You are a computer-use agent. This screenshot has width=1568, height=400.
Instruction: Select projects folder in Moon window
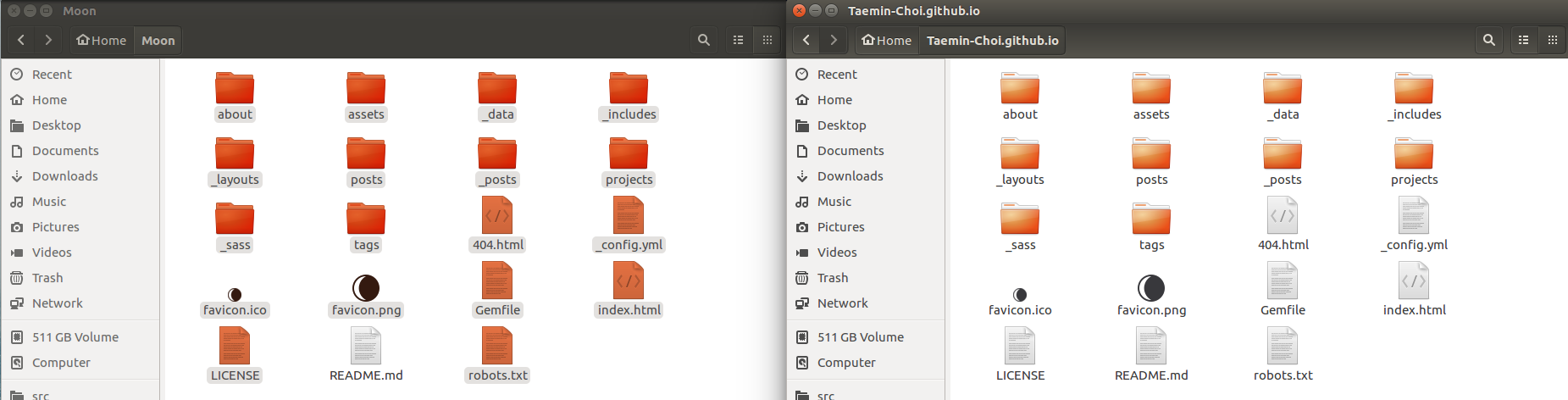pyautogui.click(x=629, y=162)
